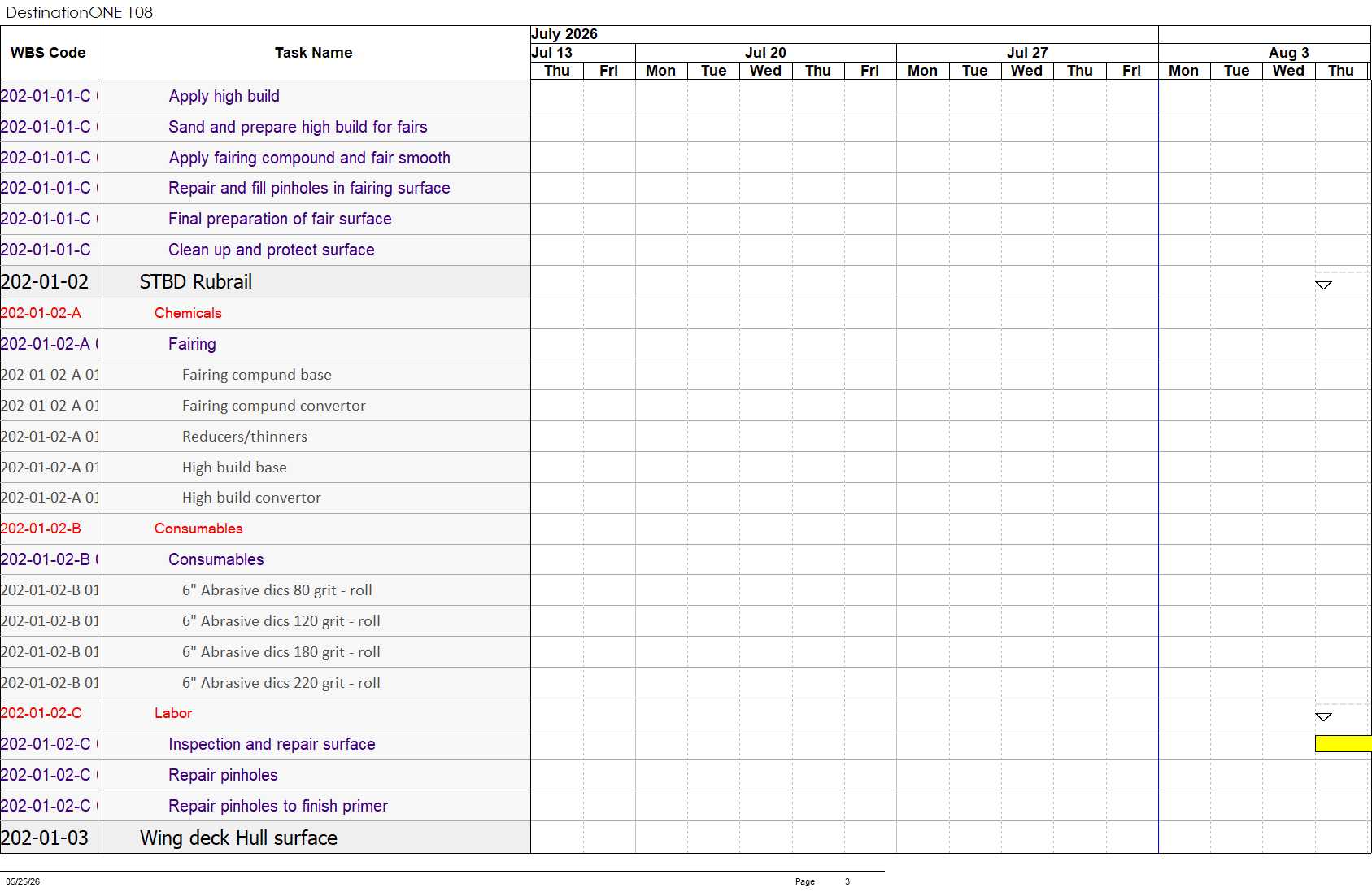The width and height of the screenshot is (1372, 892).
Task: Click the Labor summary triangle marker
Action: click(1323, 717)
